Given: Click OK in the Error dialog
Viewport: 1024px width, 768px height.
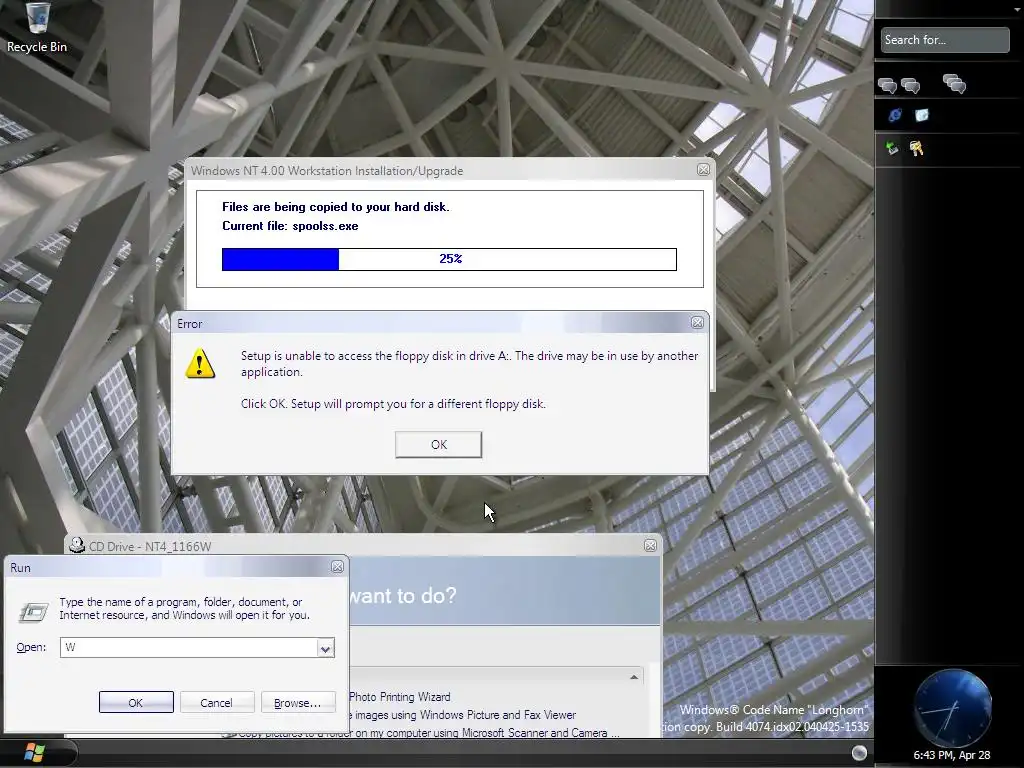Looking at the screenshot, I should (438, 445).
